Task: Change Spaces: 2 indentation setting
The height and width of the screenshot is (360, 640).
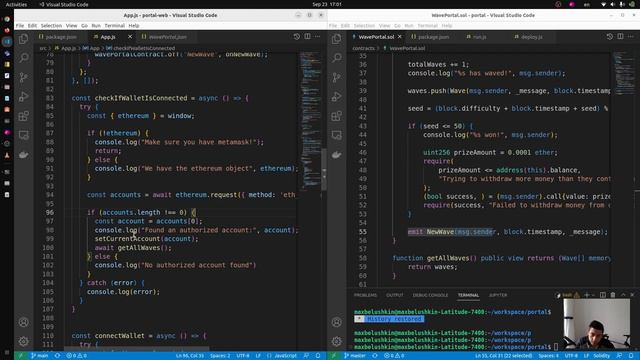Action: click(x=220, y=356)
